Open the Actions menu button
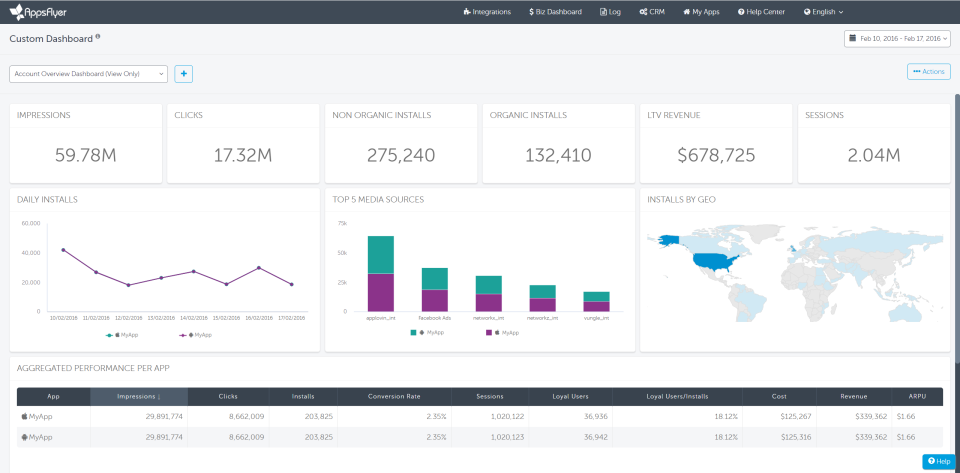The image size is (960, 473). tap(928, 72)
